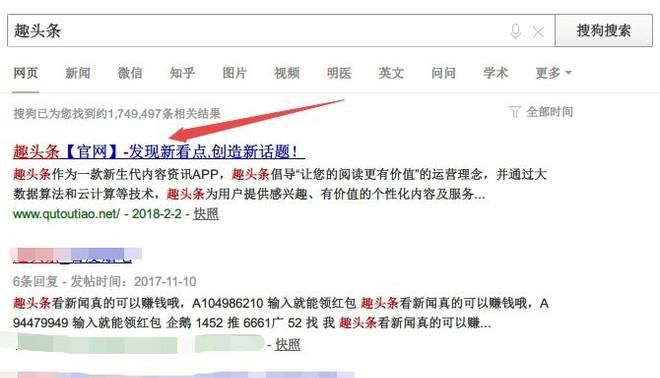The height and width of the screenshot is (378, 660).
Task: Clear the search box with X icon
Action: (x=538, y=32)
